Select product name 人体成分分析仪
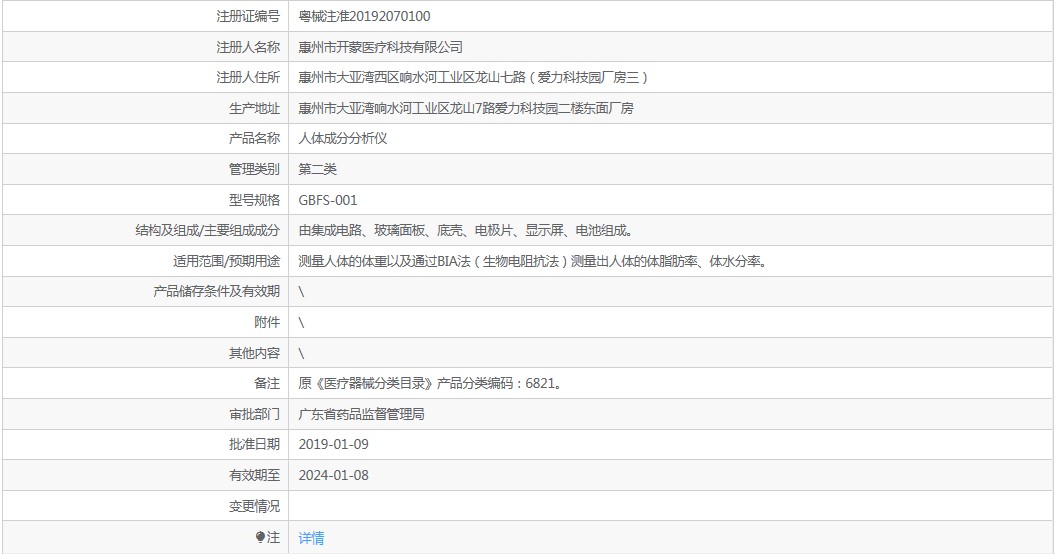The height and width of the screenshot is (559, 1058). pos(343,138)
